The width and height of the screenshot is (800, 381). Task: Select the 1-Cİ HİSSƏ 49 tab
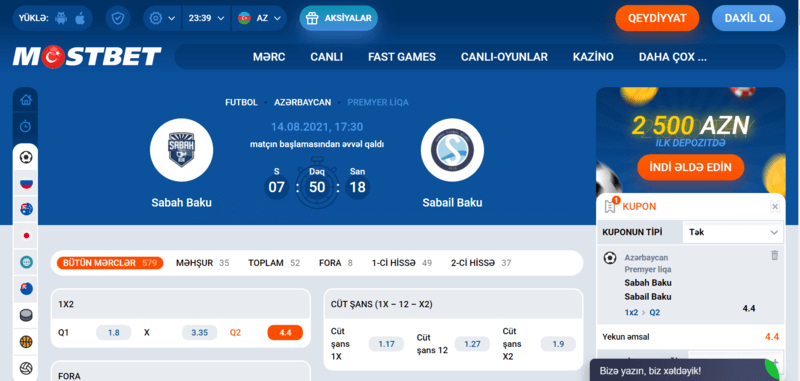402,263
